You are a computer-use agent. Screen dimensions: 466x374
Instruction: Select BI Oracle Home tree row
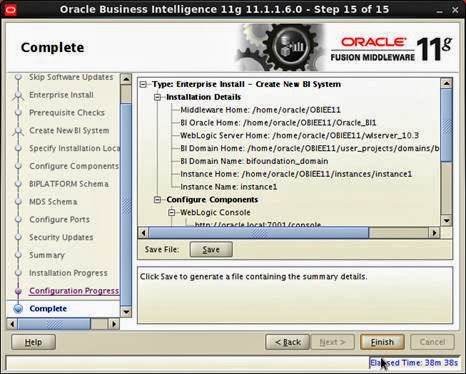278,123
